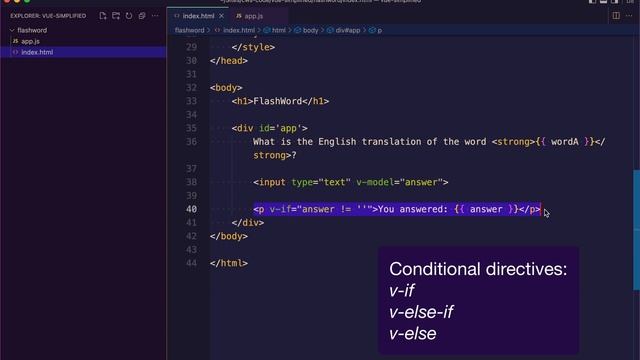The image size is (640, 360).
Task: Click the {{ wordA }} interpolation
Action: 565,142
